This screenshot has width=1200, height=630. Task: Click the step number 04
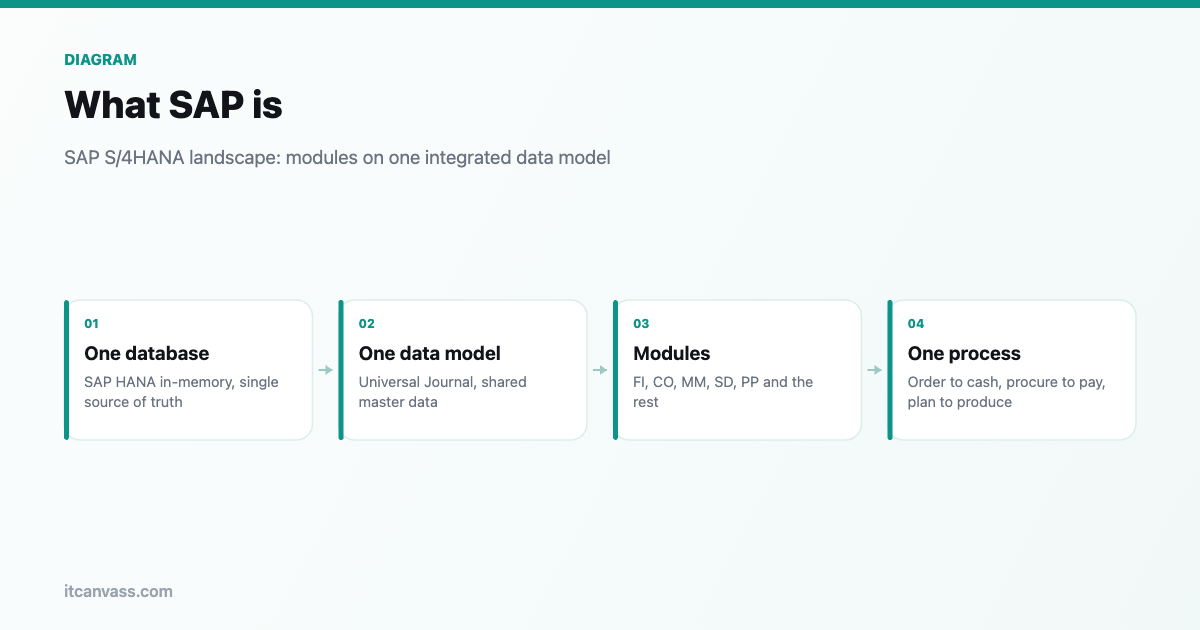point(916,324)
